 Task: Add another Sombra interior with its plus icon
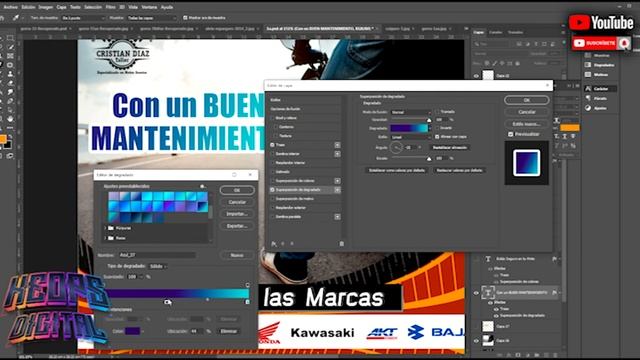(x=337, y=154)
